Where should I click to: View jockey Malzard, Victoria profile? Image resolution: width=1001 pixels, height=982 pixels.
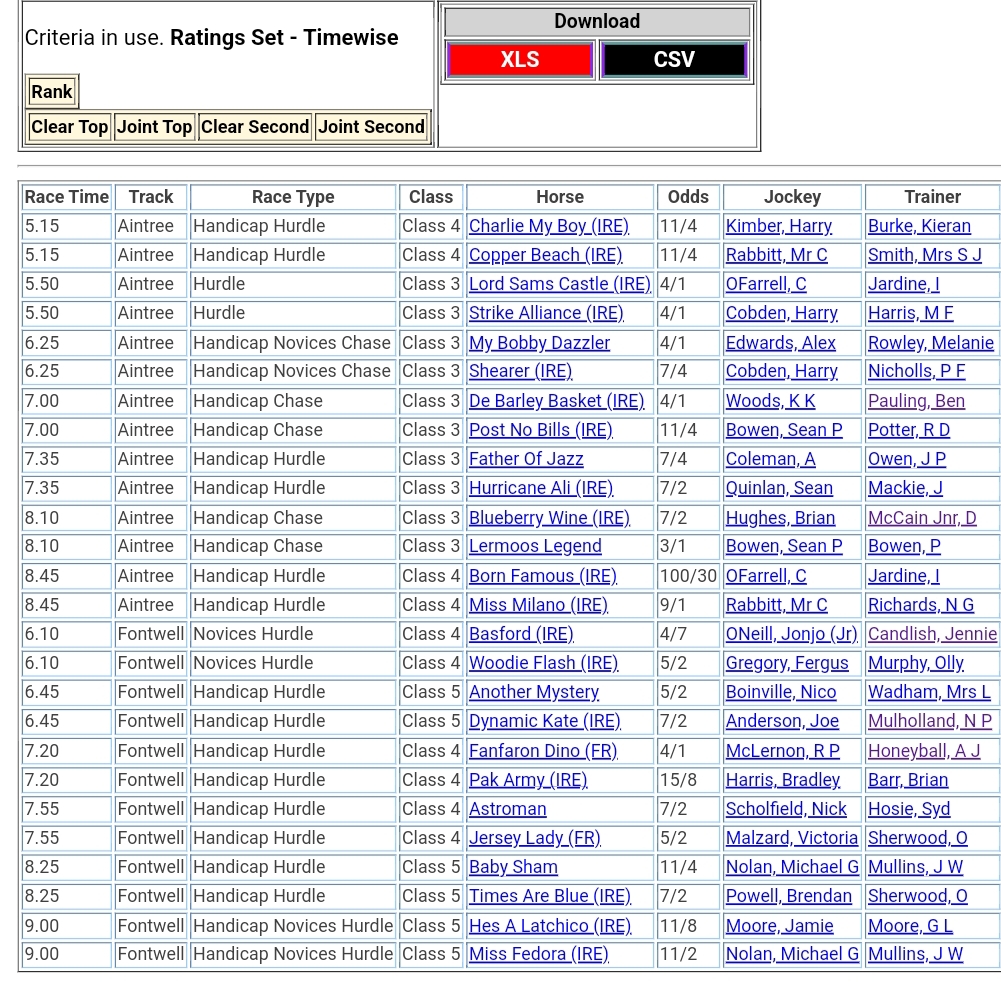pyautogui.click(x=791, y=838)
